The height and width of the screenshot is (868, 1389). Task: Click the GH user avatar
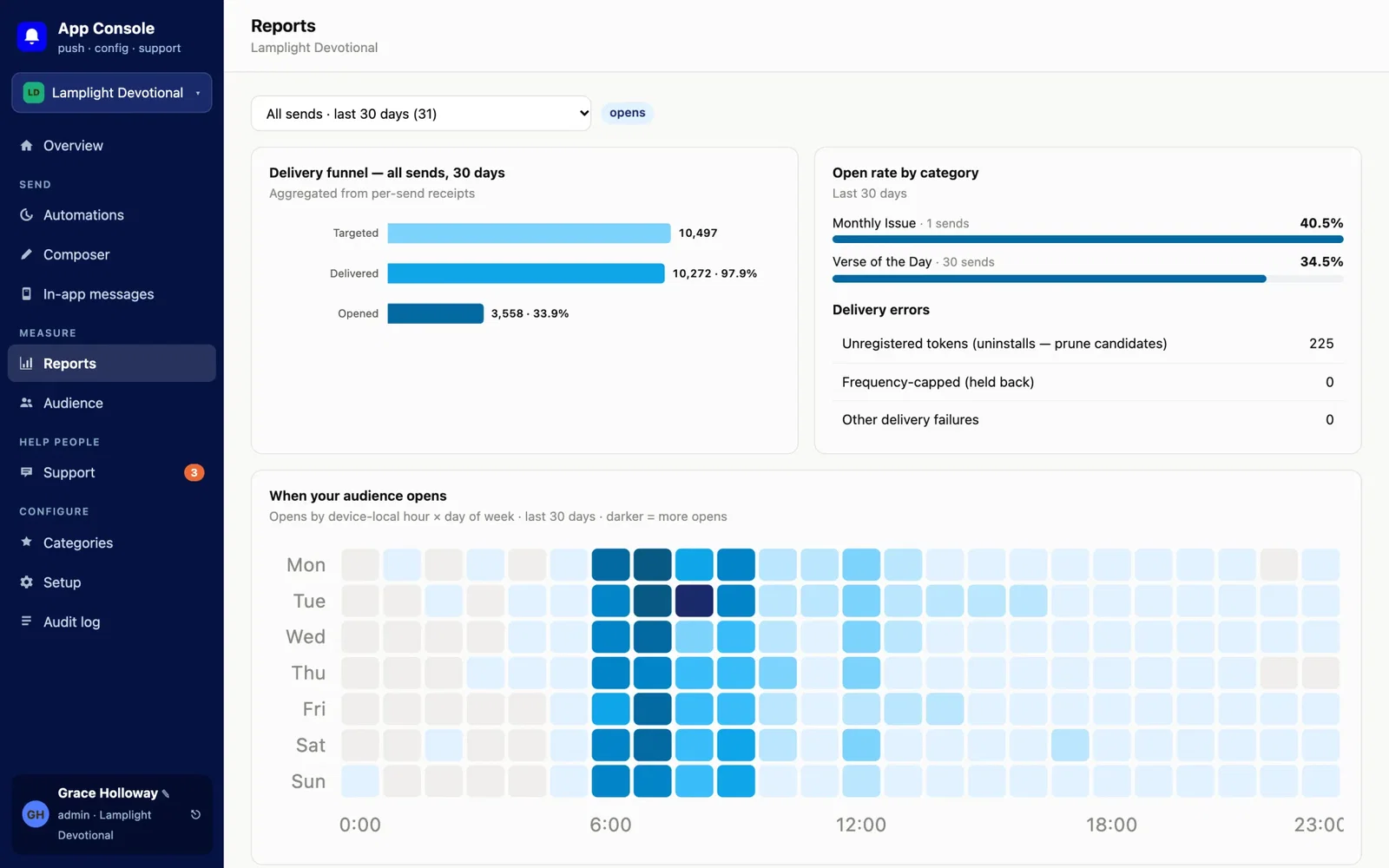36,814
